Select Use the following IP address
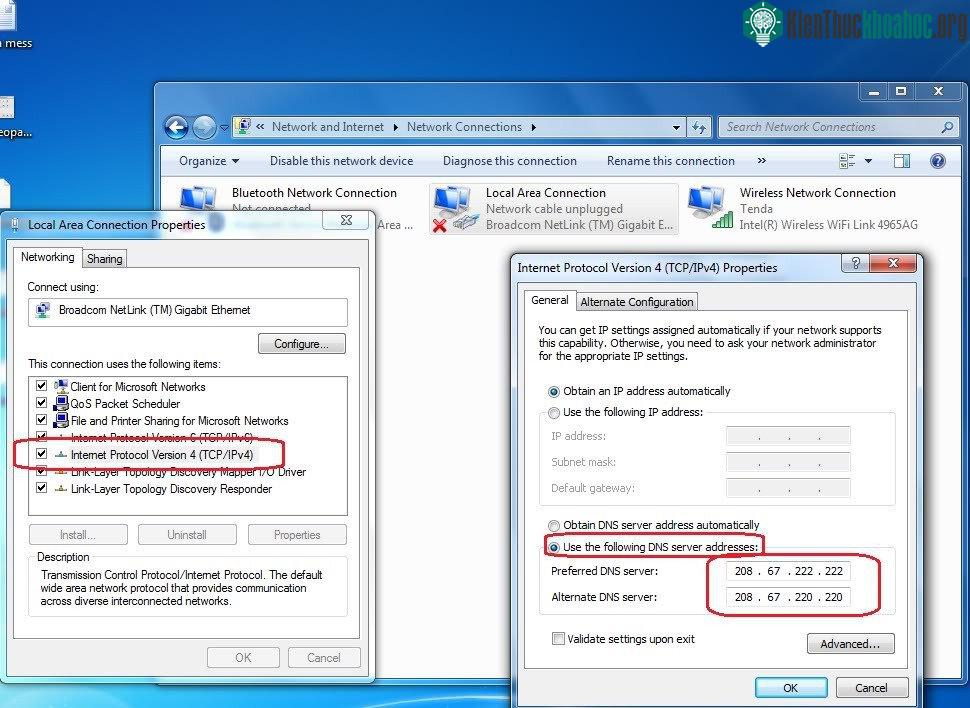 [x=554, y=413]
